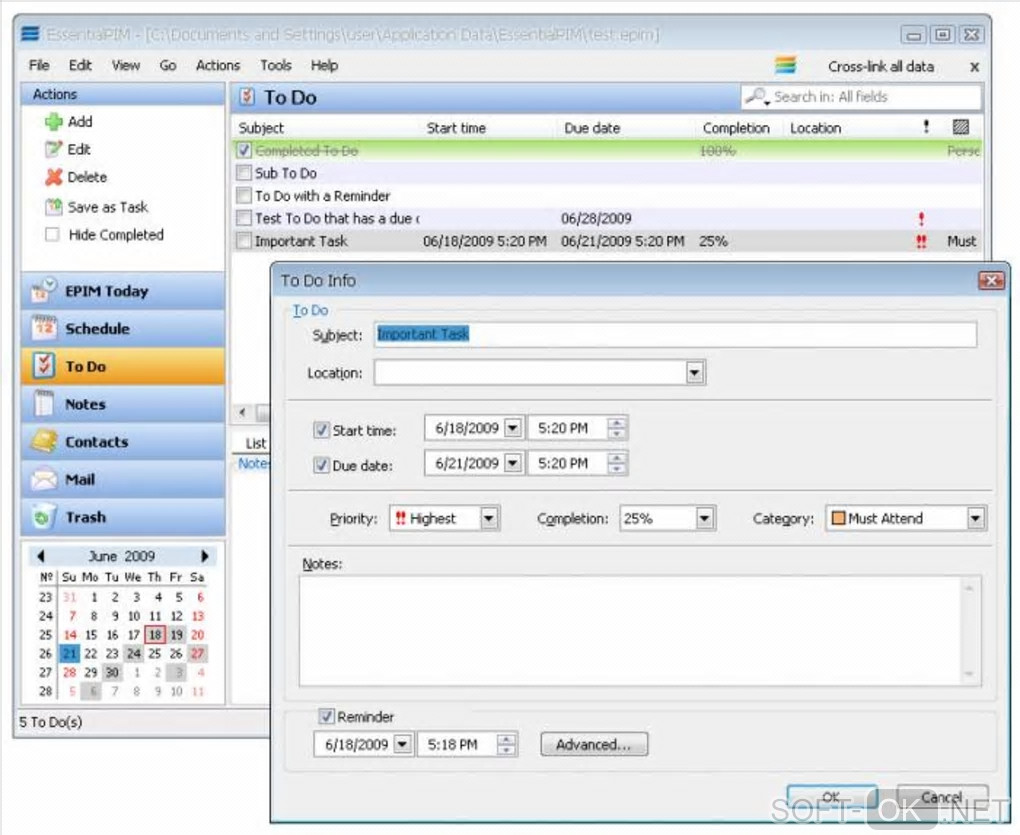Viewport: 1020px width, 835px height.
Task: Check the Important Task row checkbox
Action: [x=244, y=241]
